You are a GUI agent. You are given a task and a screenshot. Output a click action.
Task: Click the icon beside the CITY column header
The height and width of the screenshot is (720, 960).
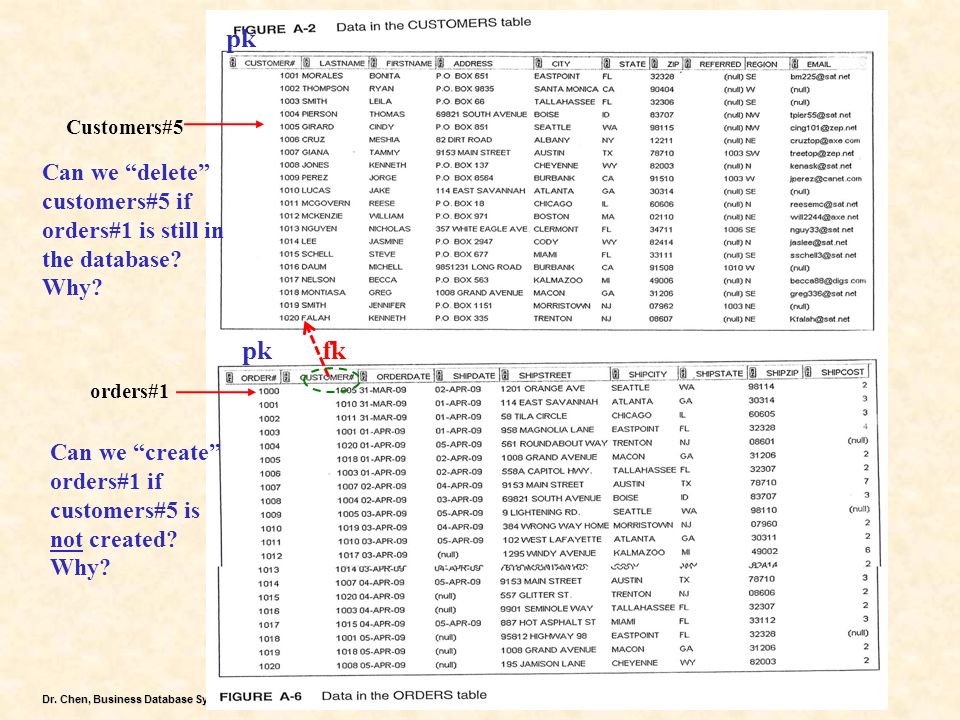point(538,62)
